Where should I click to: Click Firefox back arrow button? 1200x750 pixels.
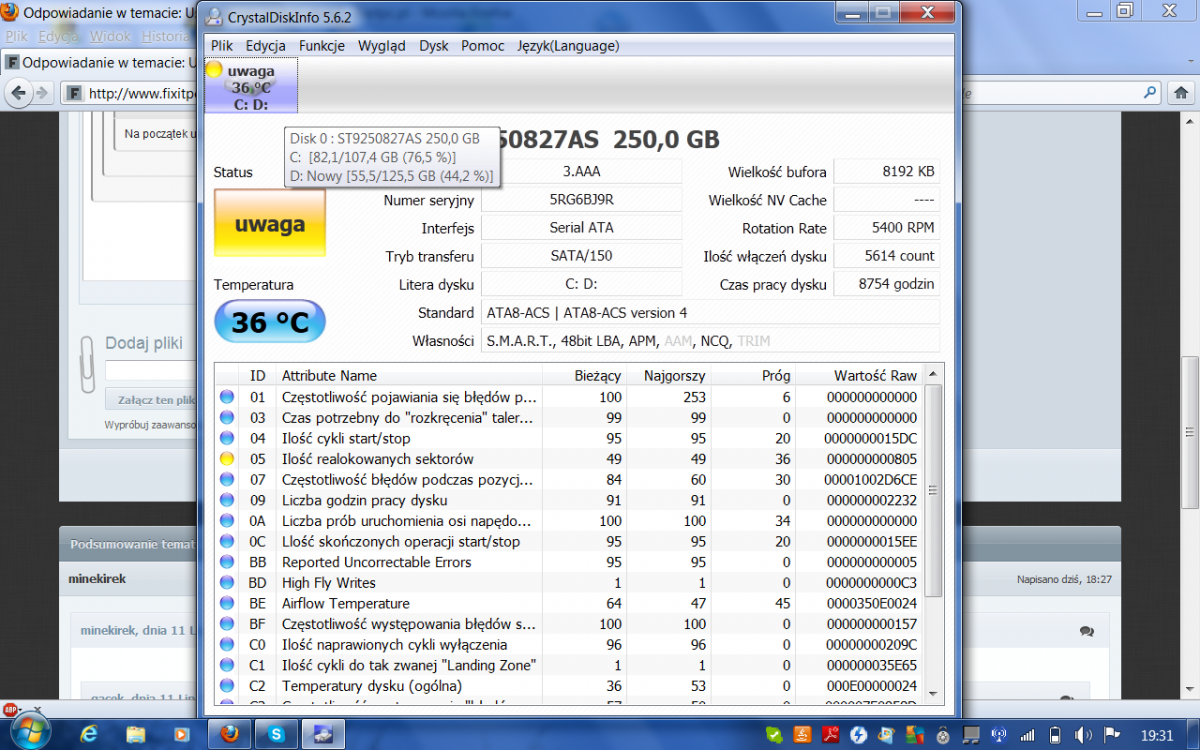coord(18,93)
